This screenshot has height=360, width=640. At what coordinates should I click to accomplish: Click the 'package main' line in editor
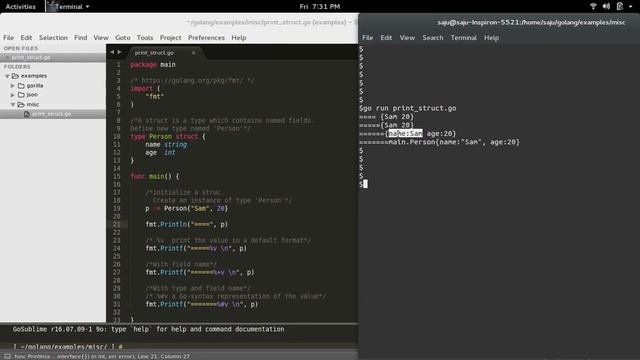click(153, 64)
